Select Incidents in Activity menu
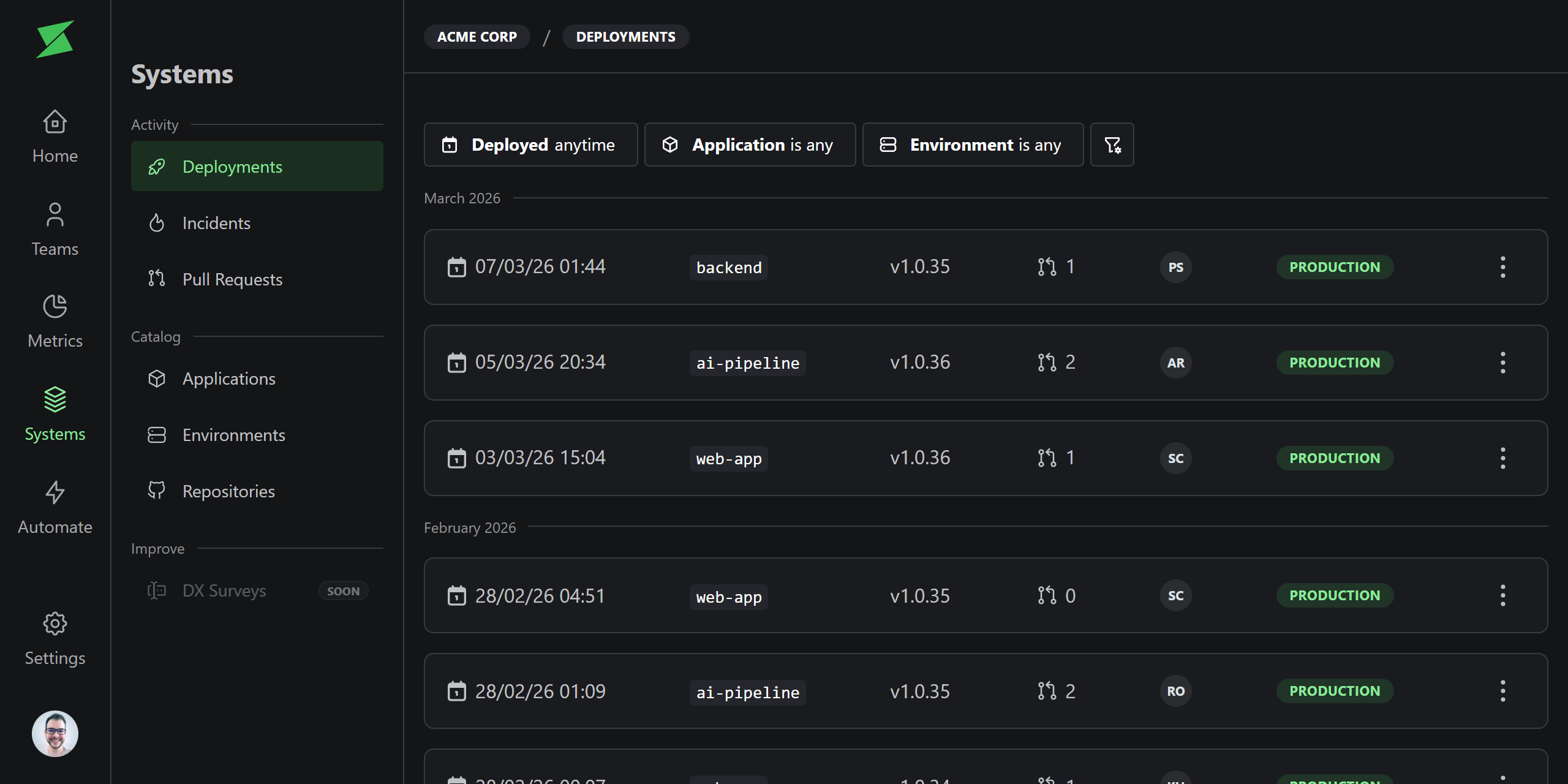This screenshot has width=1568, height=784. pyautogui.click(x=216, y=223)
